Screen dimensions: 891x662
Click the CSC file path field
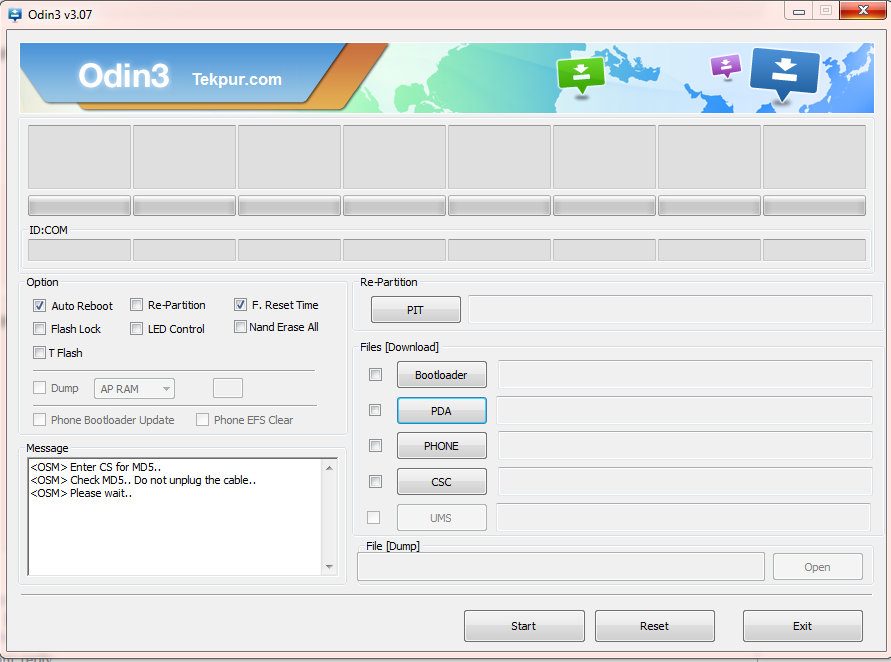pyautogui.click(x=685, y=481)
